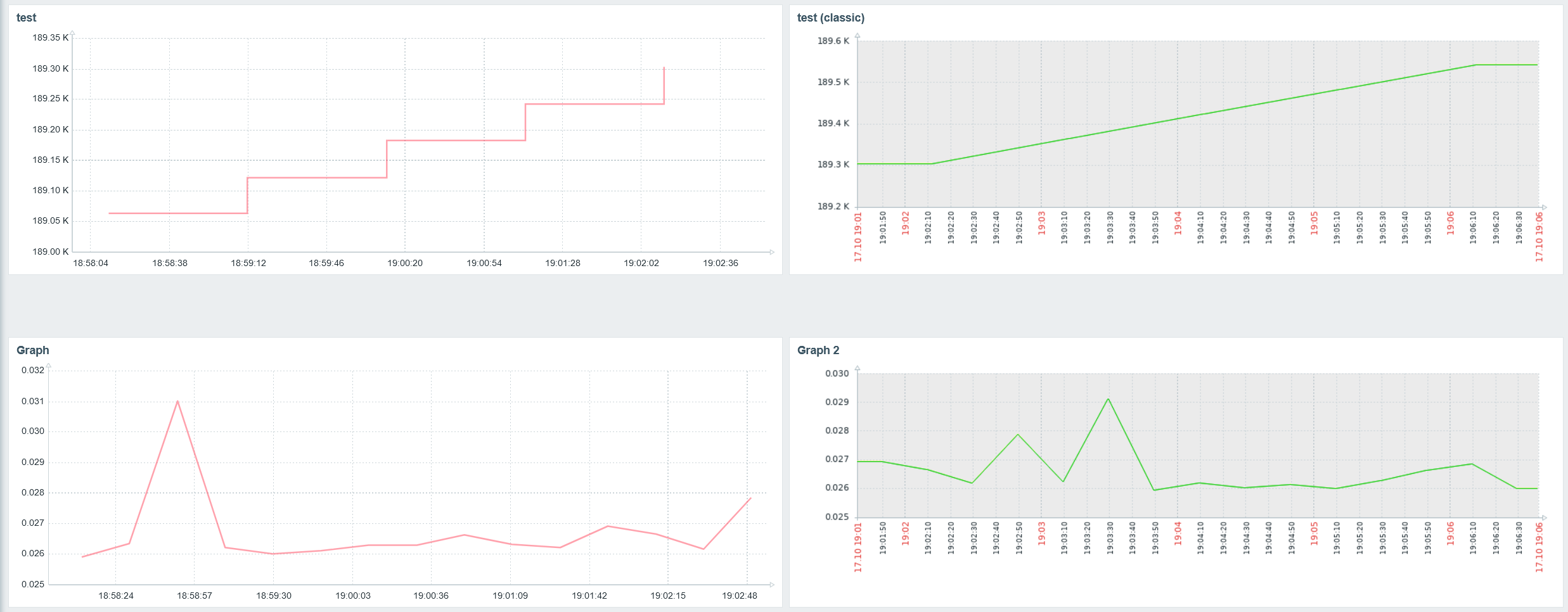Click the 'test (classic)' widget title
This screenshot has width=1568, height=612.
pos(830,18)
